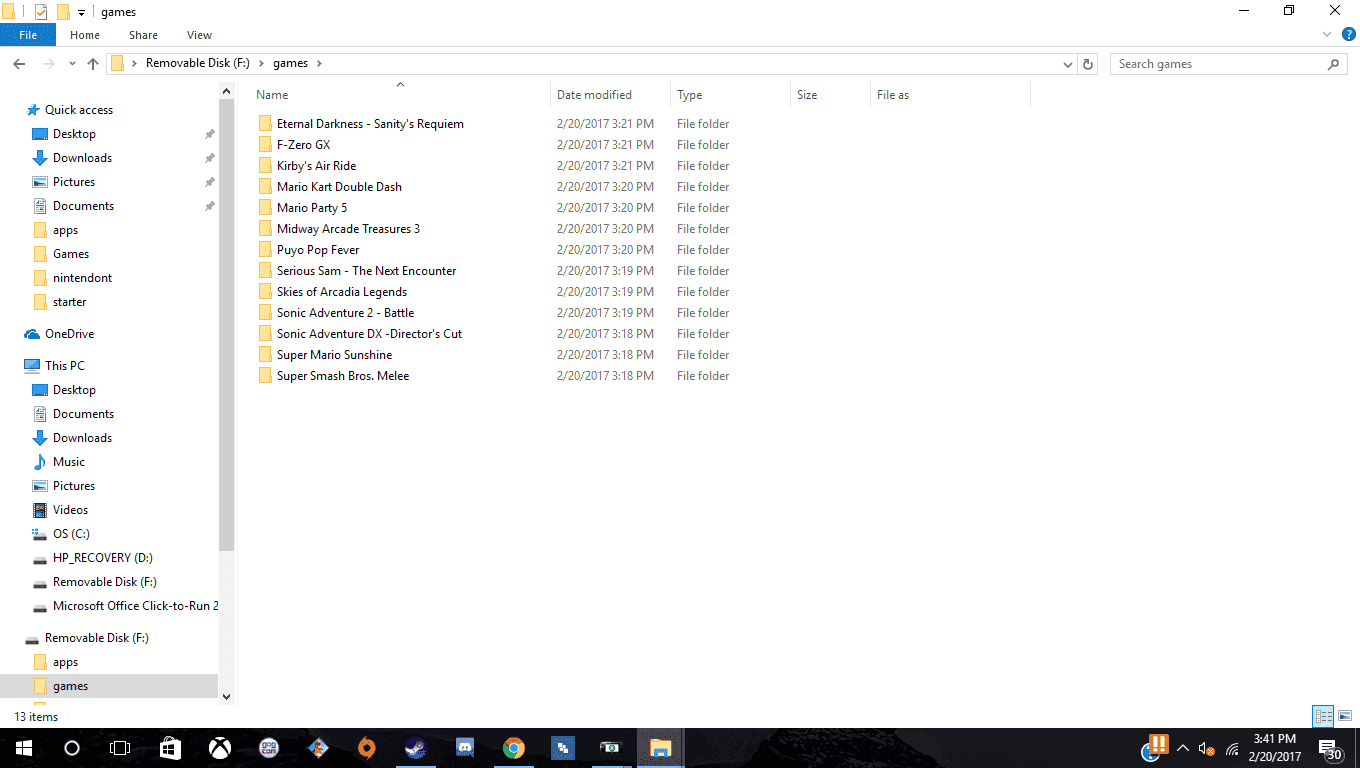
Task: Switch to the Home ribbon tab
Action: pyautogui.click(x=85, y=35)
